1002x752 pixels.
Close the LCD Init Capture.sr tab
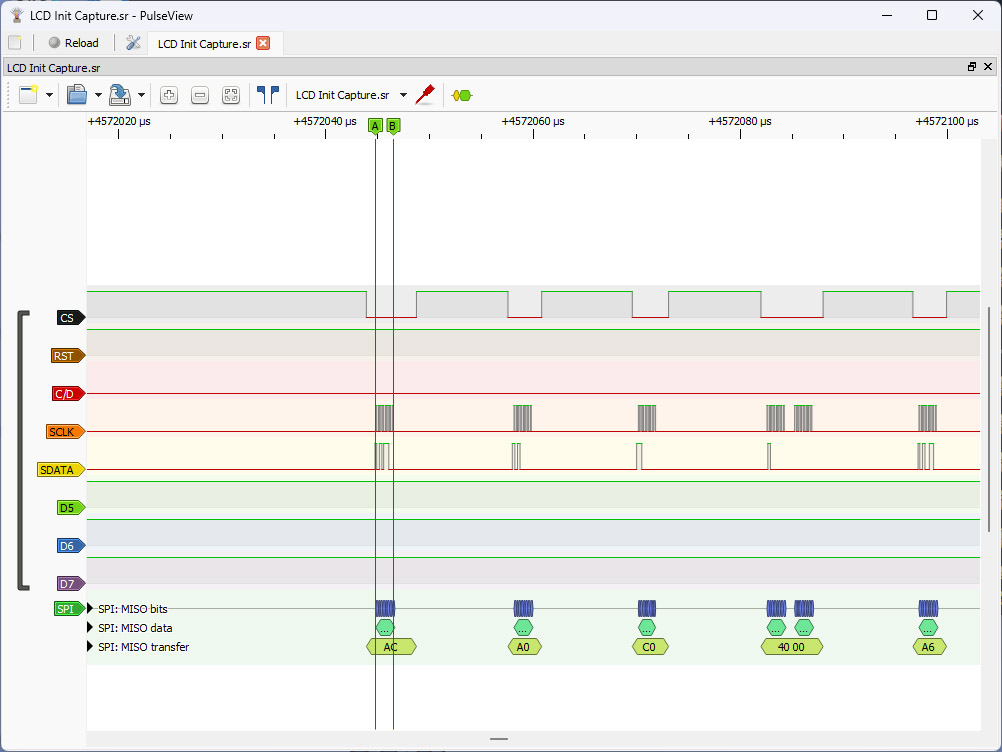263,43
